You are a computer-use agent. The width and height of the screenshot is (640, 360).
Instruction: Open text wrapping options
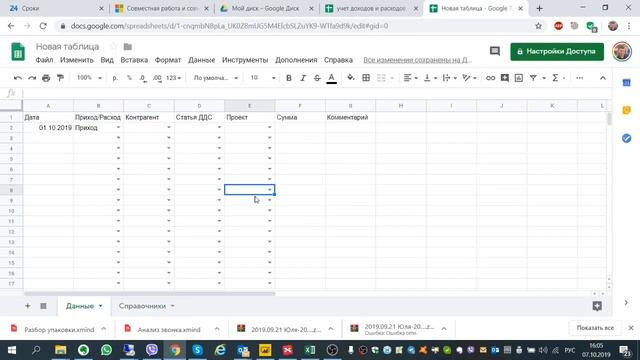(x=449, y=78)
